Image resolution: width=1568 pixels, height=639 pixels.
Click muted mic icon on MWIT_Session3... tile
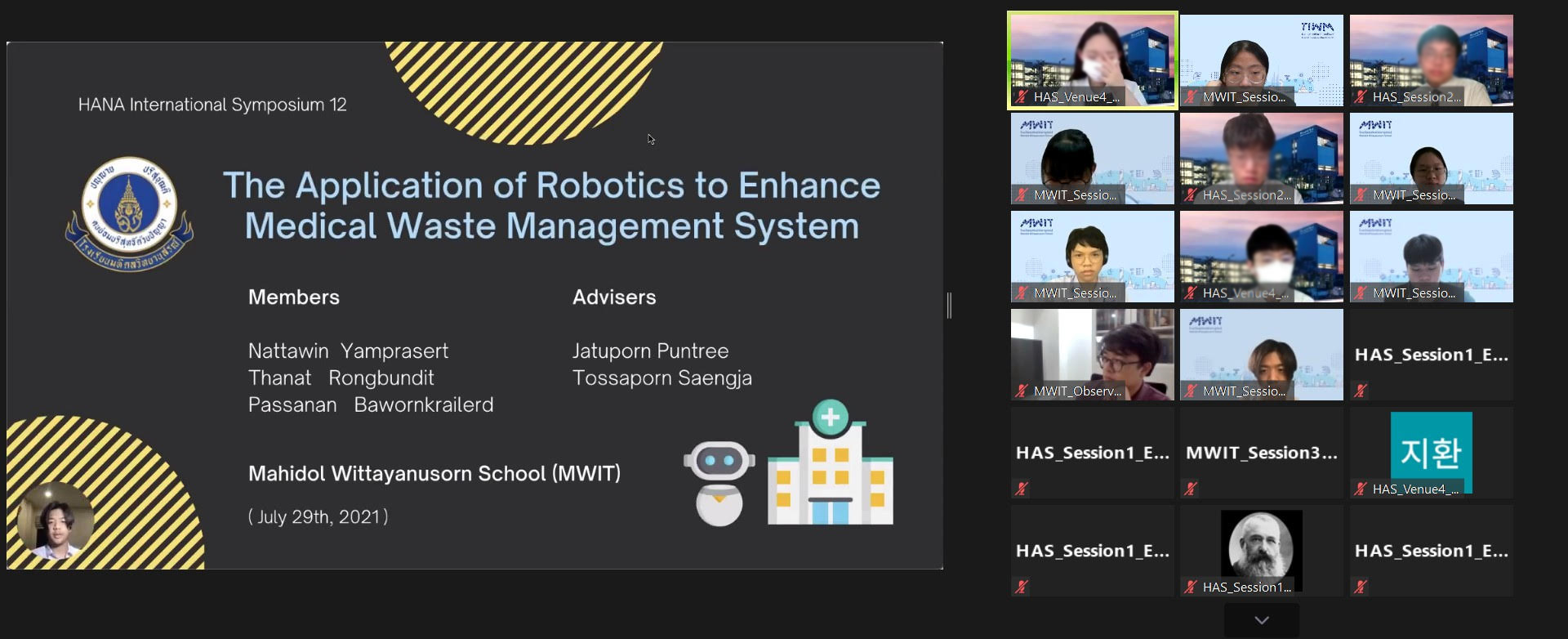1191,489
